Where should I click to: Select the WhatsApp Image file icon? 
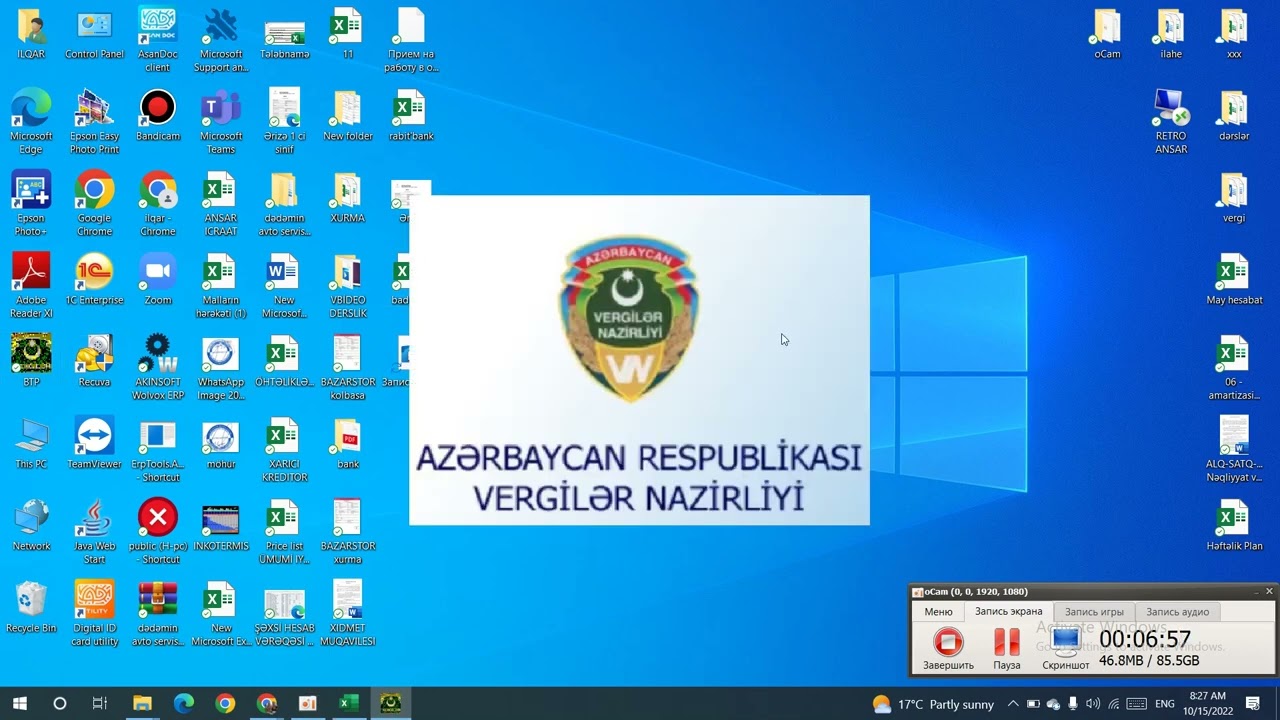tap(221, 368)
